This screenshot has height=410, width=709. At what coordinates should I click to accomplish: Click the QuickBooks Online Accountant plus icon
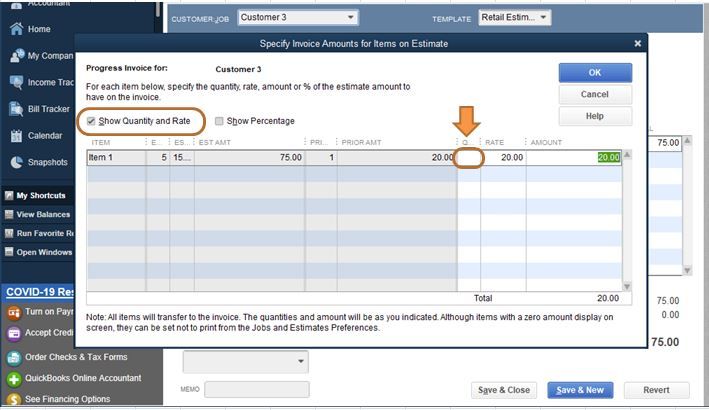click(x=14, y=379)
